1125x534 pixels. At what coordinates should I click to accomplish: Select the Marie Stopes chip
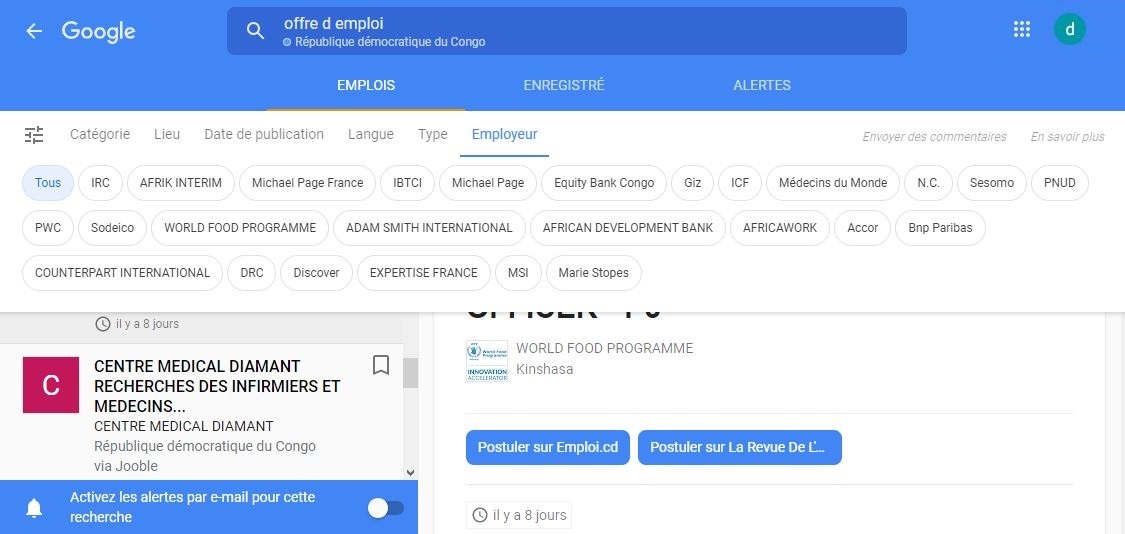[593, 273]
